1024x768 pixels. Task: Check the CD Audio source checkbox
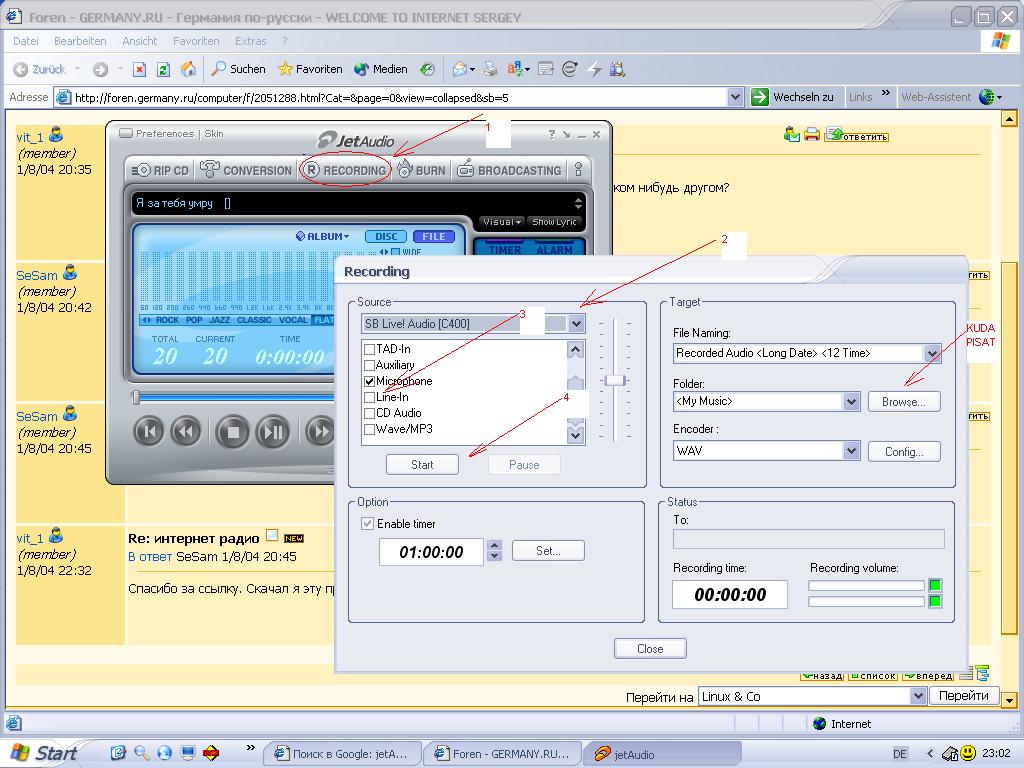[369, 413]
